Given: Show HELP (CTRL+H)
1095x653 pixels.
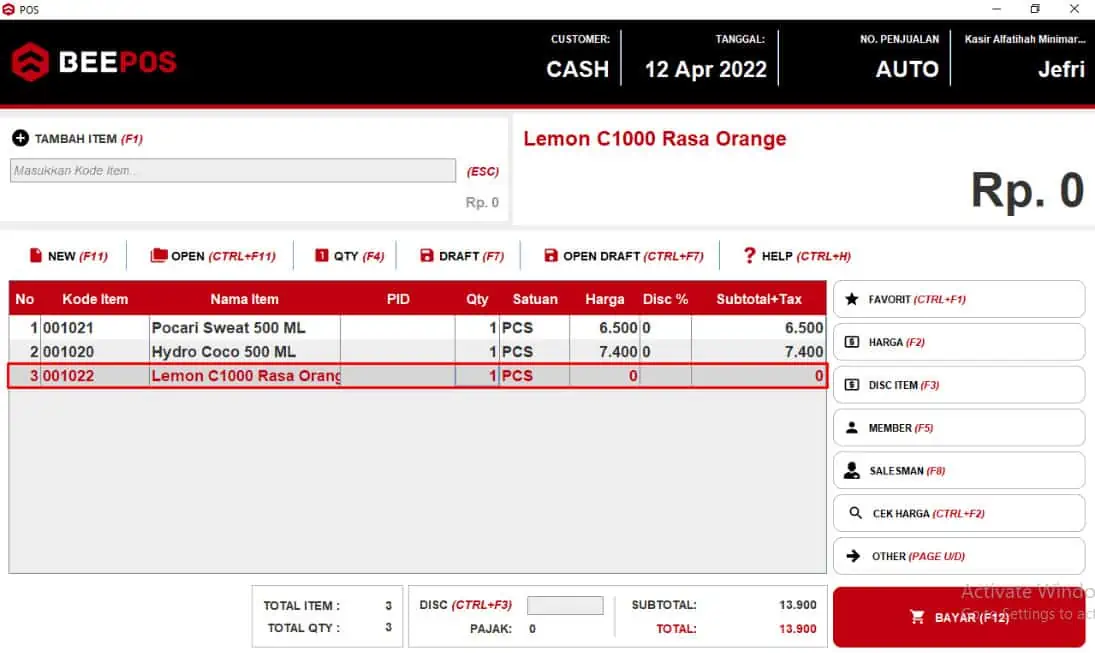Looking at the screenshot, I should click(x=797, y=256).
